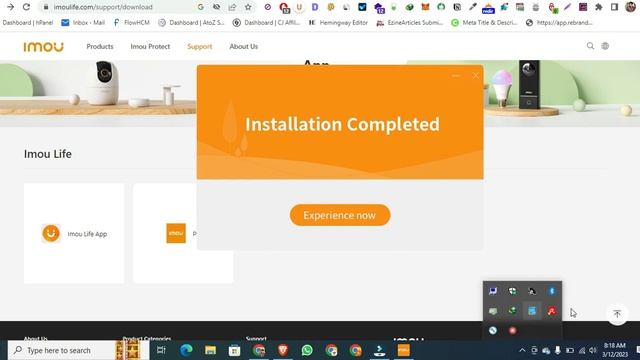
Task: Open the Products menu
Action: (x=100, y=47)
